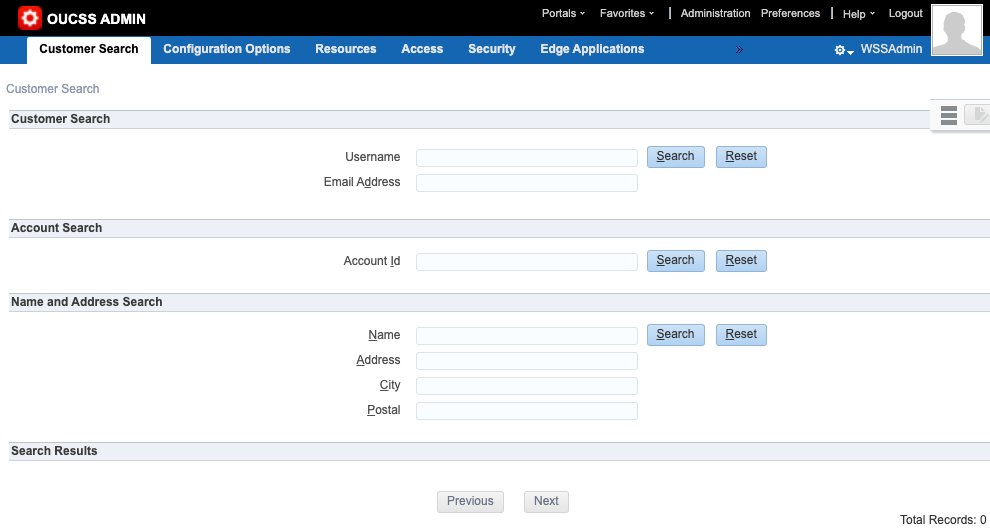Image resolution: width=990 pixels, height=532 pixels.
Task: Click the OUCSS red gear logo
Action: point(30,18)
